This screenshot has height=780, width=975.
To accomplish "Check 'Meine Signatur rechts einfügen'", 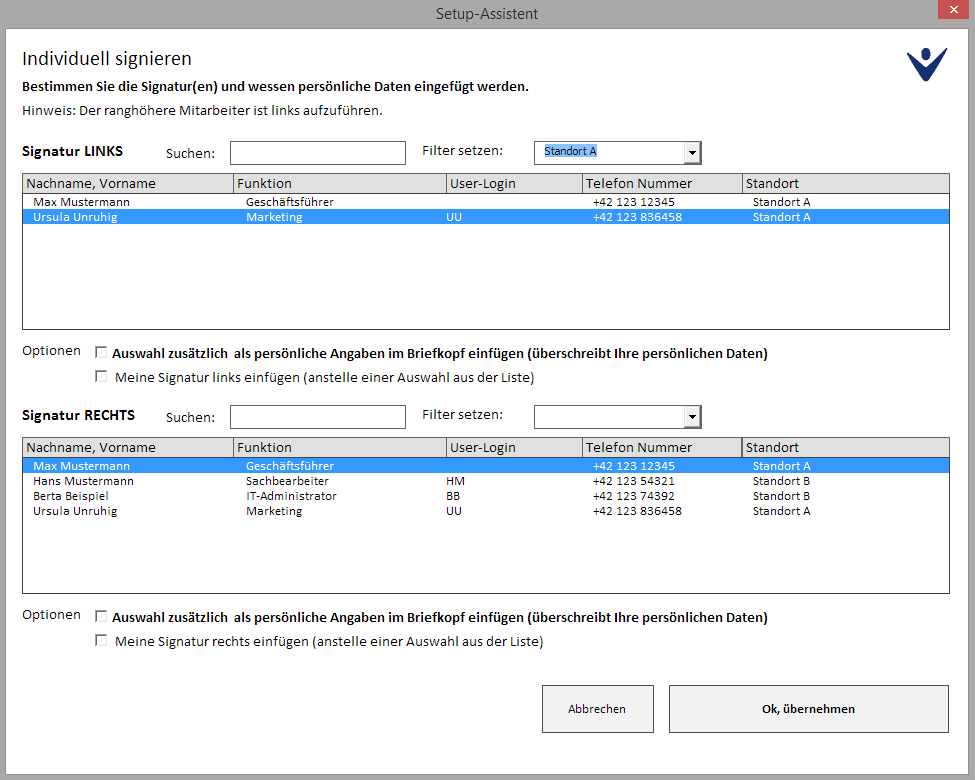I will tap(101, 641).
